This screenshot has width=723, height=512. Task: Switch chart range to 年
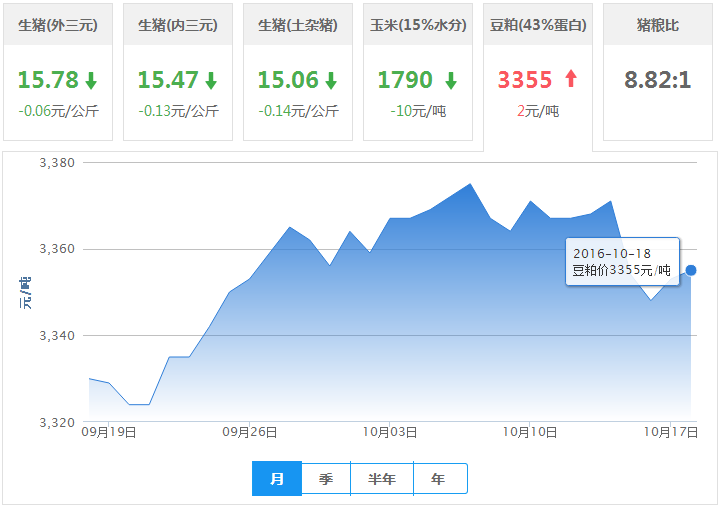(440, 479)
